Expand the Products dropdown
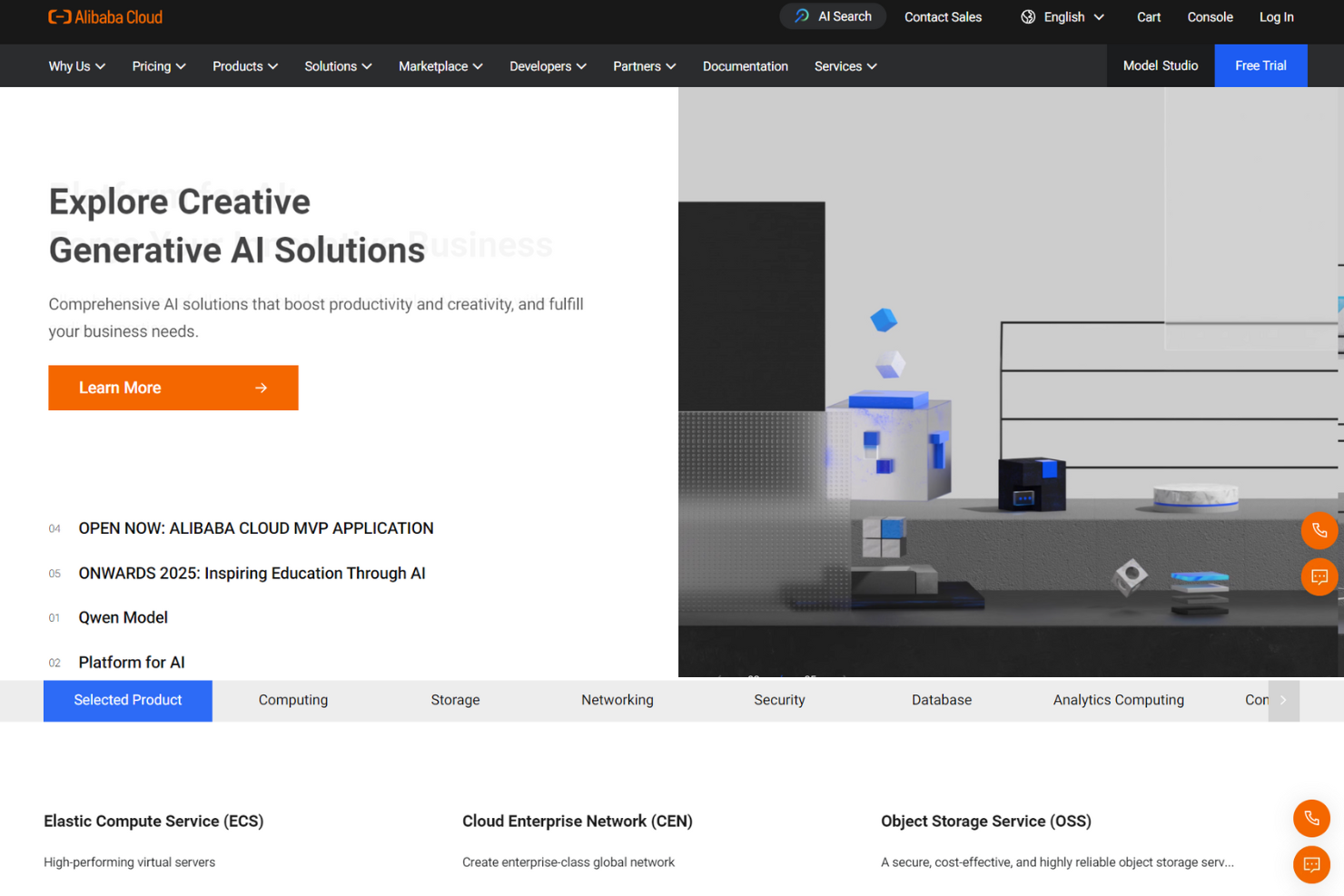This screenshot has height=896, width=1344. (243, 65)
